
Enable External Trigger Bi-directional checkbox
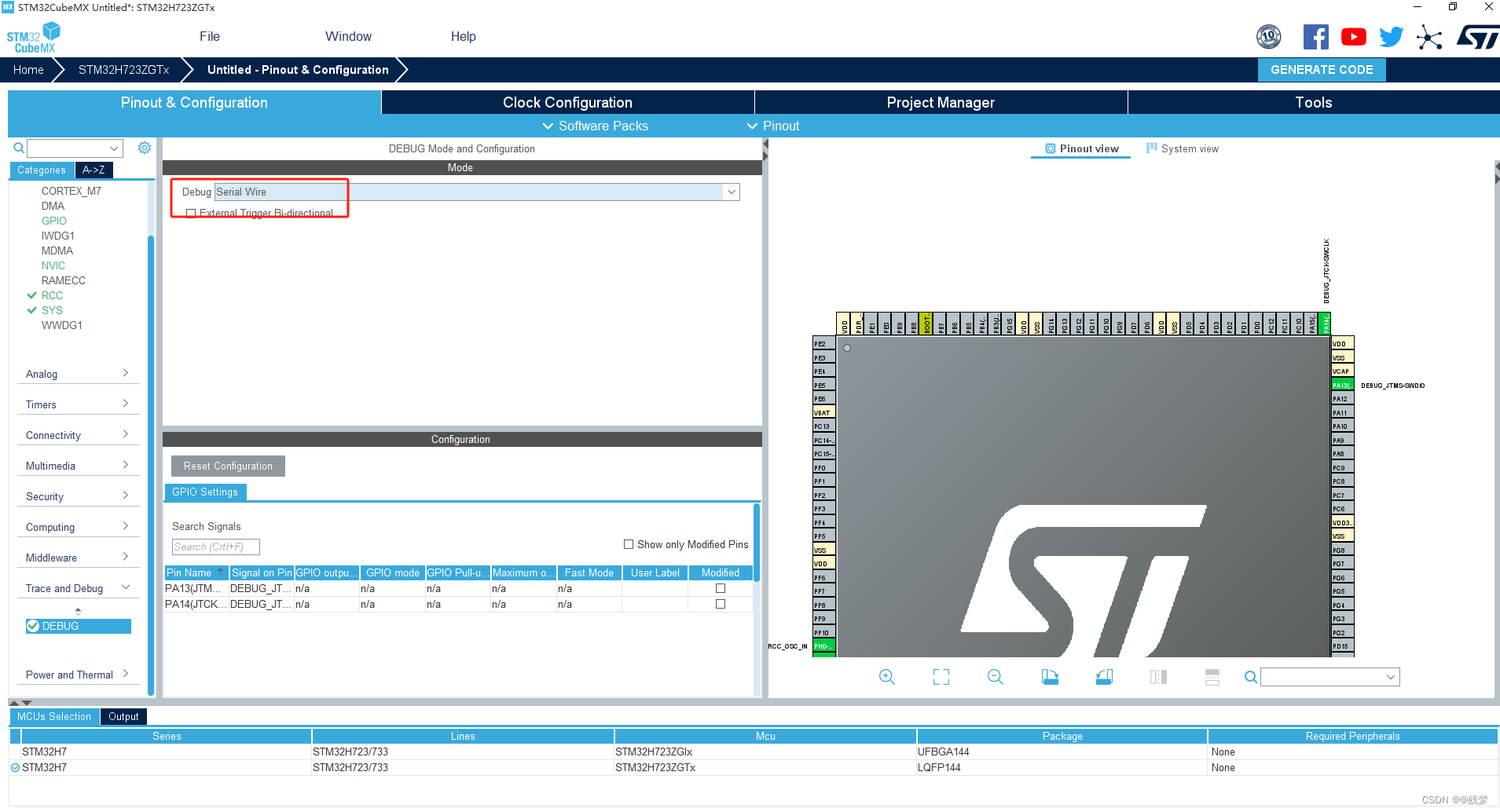pos(191,214)
